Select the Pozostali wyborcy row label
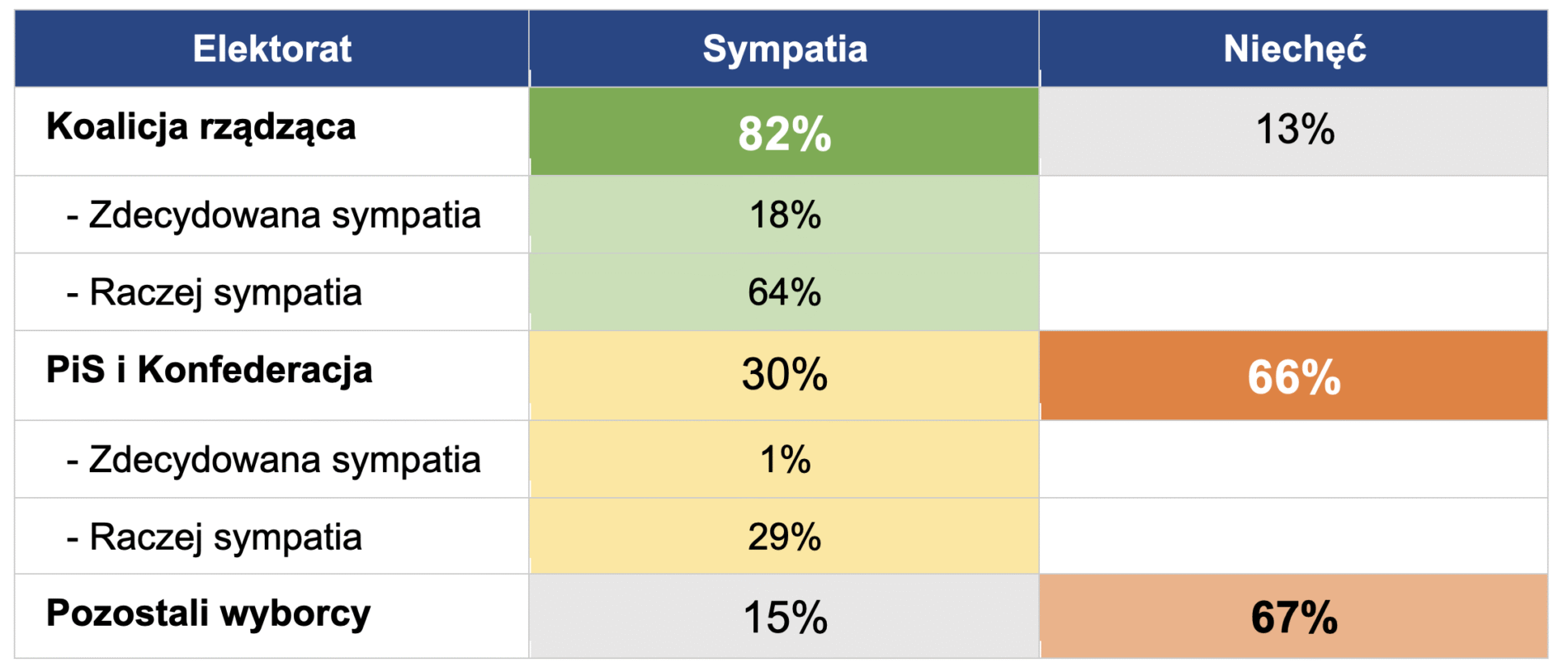Image resolution: width=1568 pixels, height=672 pixels. (x=208, y=613)
